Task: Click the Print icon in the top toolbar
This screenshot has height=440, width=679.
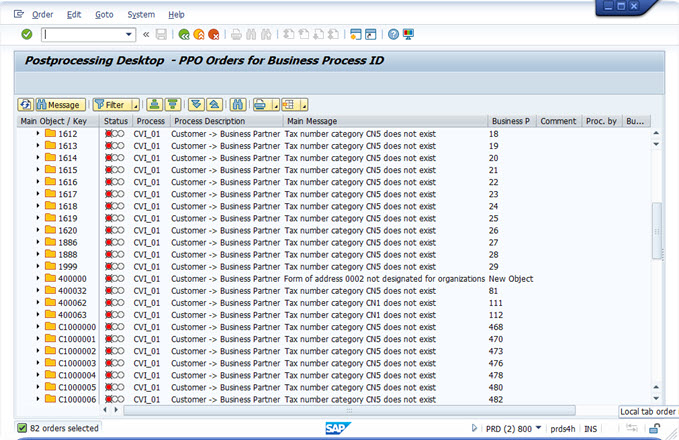Action: pyautogui.click(x=236, y=35)
